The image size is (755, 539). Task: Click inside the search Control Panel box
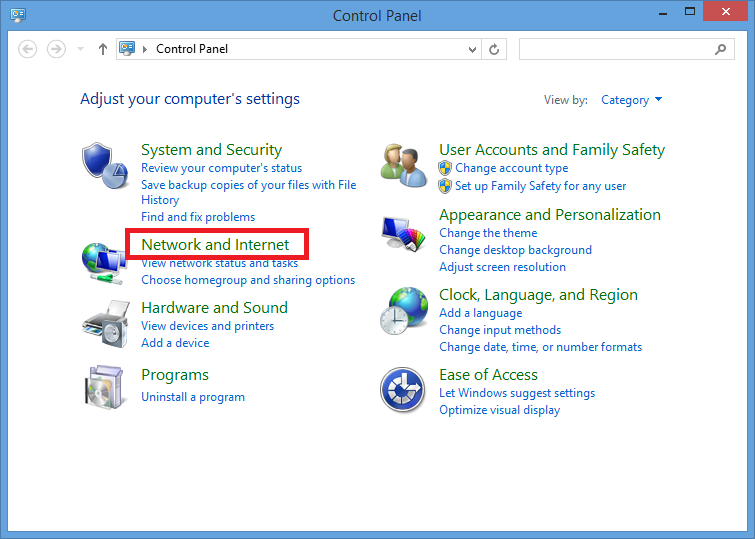626,49
